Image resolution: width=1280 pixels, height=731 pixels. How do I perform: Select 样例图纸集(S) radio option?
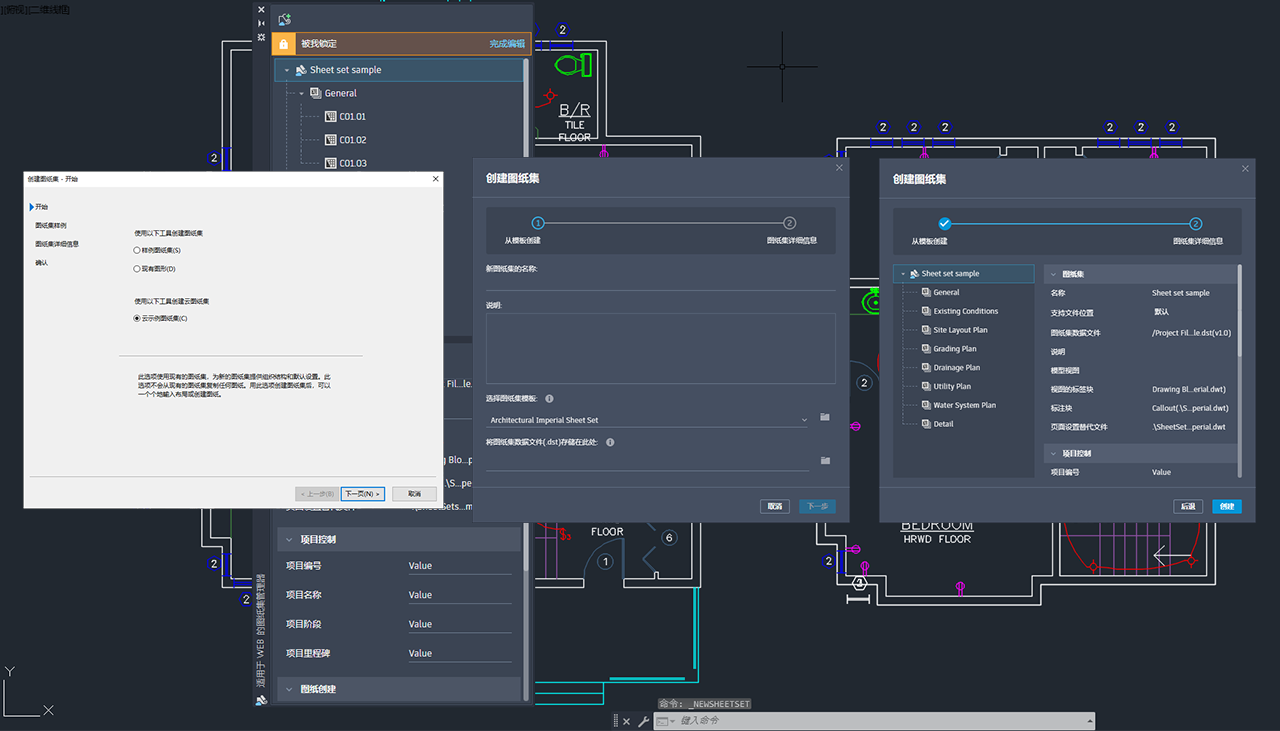tap(137, 250)
